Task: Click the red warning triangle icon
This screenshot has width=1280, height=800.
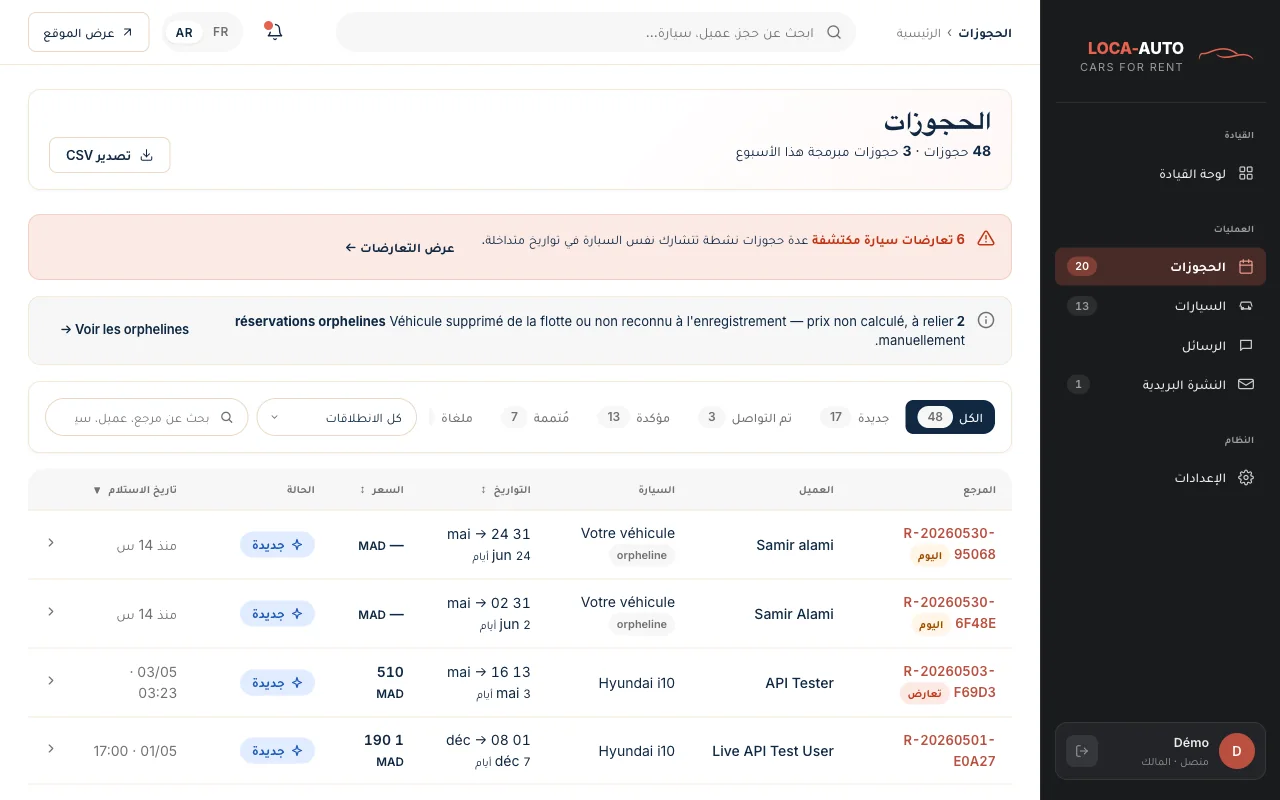Action: pyautogui.click(x=986, y=238)
